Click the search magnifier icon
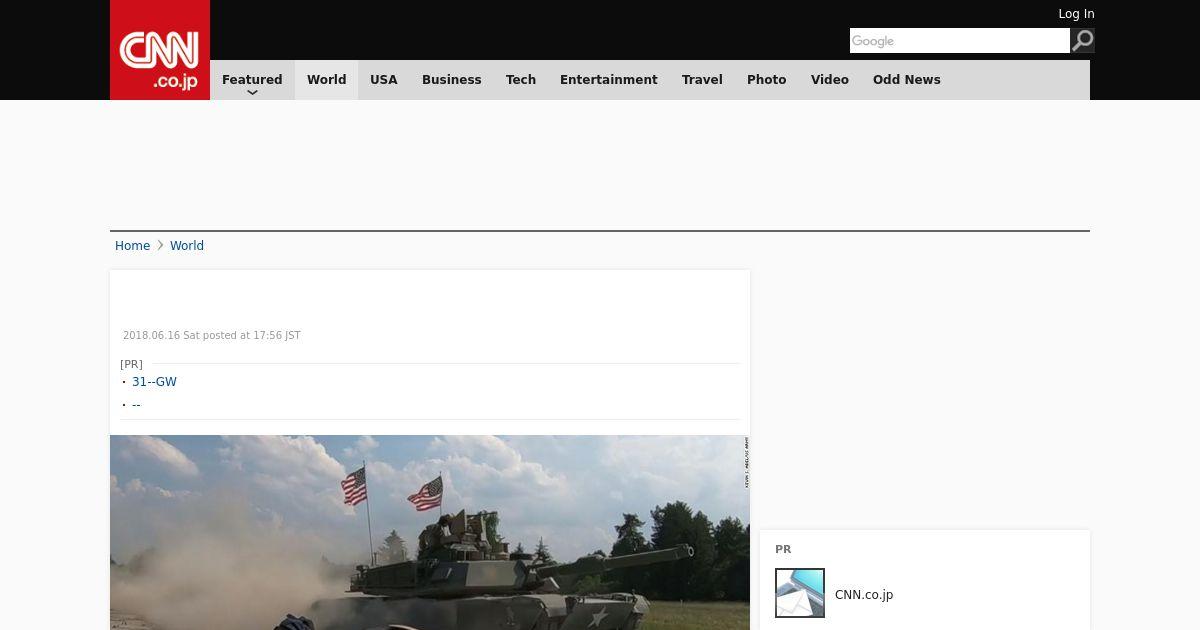 coord(1082,40)
